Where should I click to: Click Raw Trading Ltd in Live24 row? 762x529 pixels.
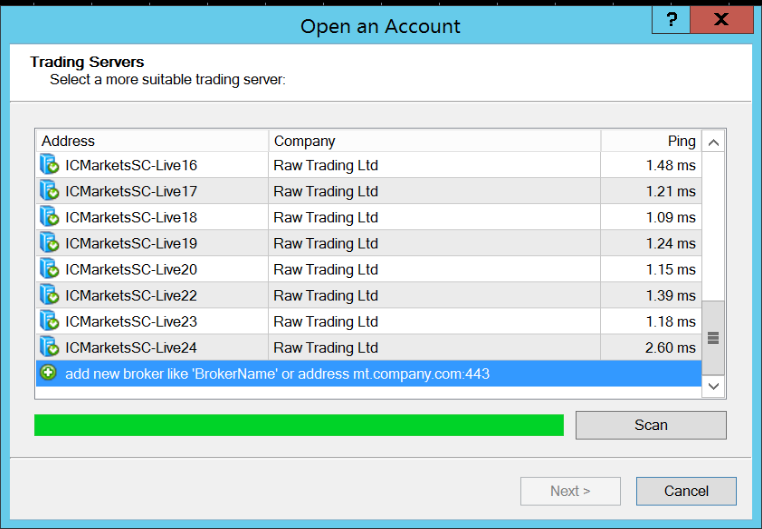[x=326, y=348]
